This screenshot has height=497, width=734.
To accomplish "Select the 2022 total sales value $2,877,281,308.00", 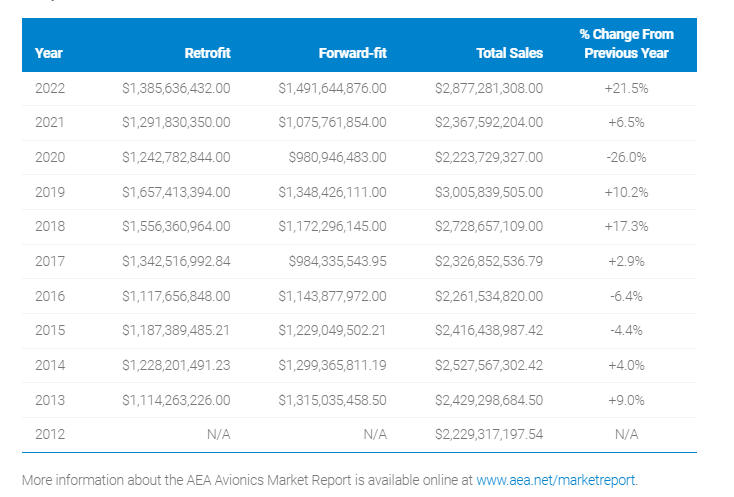I will click(489, 88).
